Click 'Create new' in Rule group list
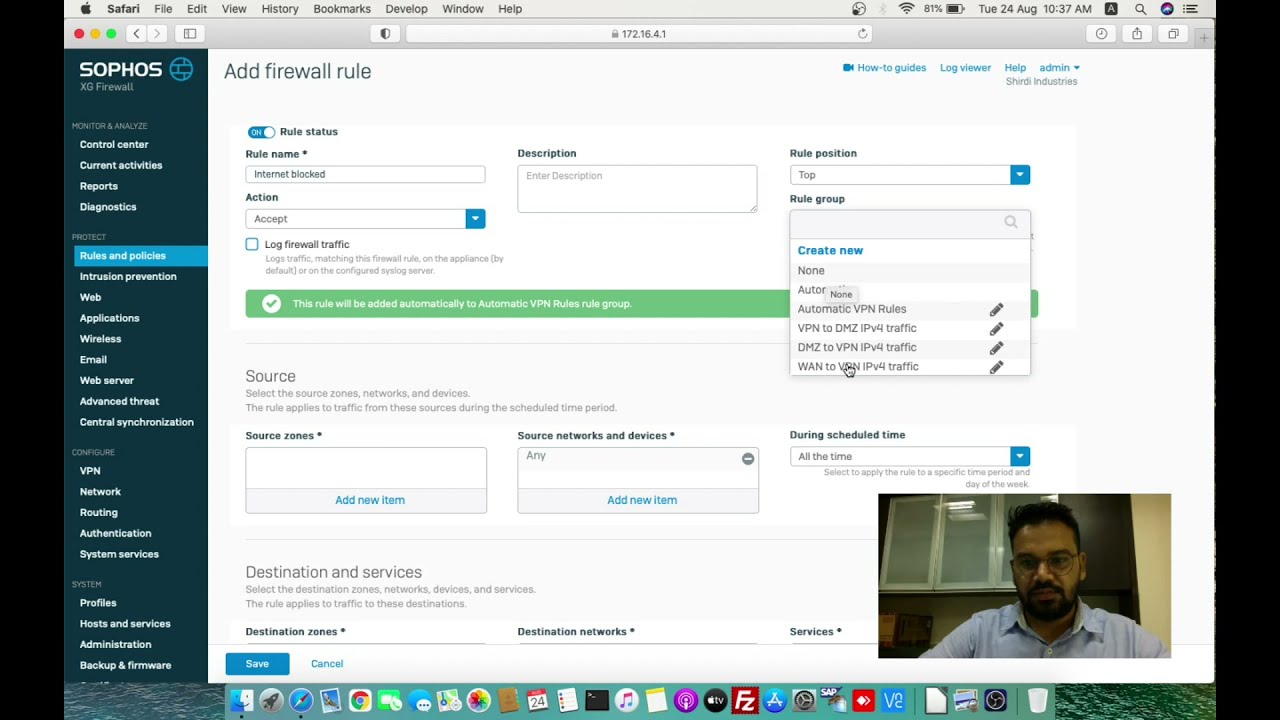 point(830,250)
